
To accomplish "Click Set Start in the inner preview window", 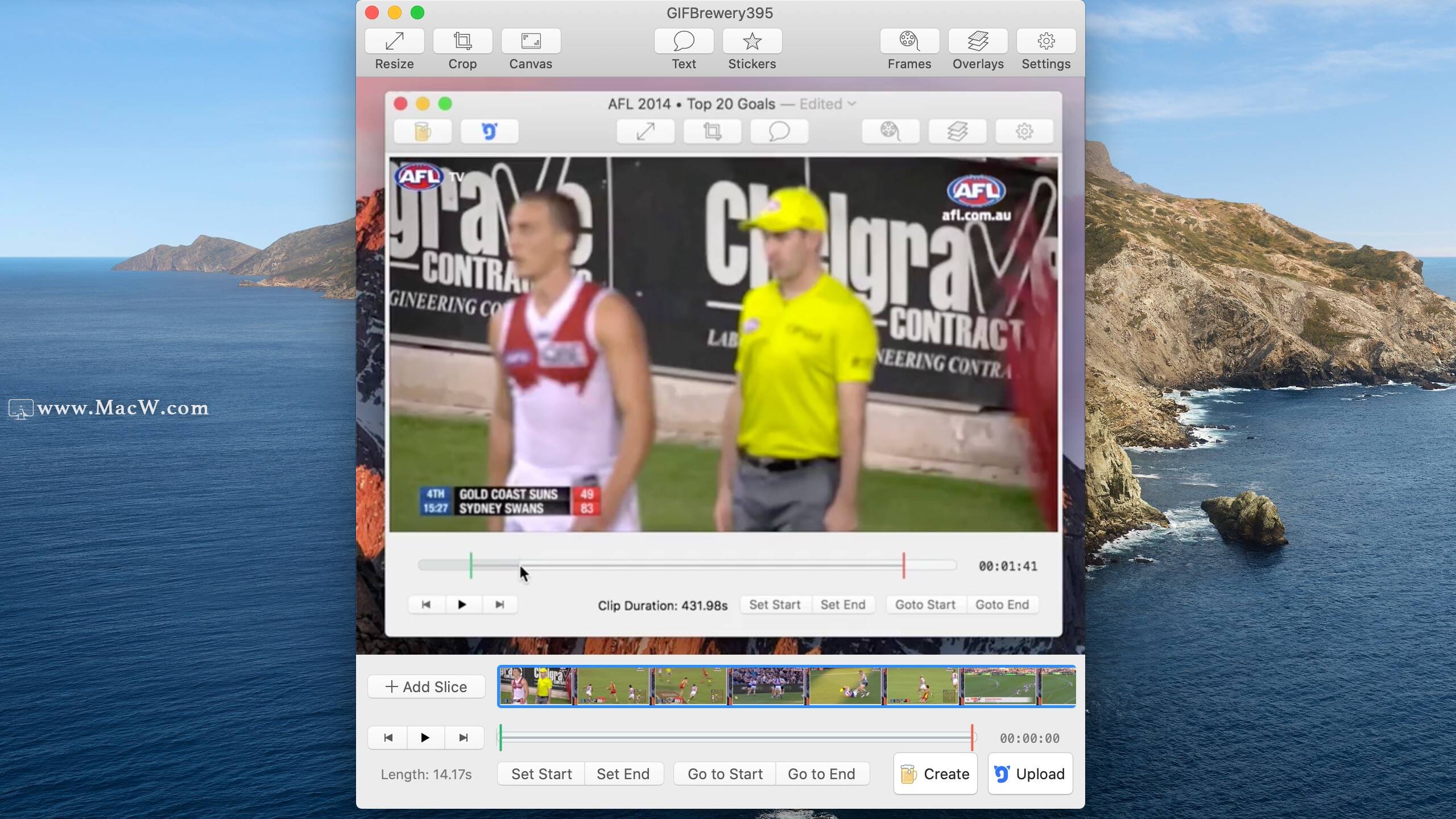I will point(775,605).
